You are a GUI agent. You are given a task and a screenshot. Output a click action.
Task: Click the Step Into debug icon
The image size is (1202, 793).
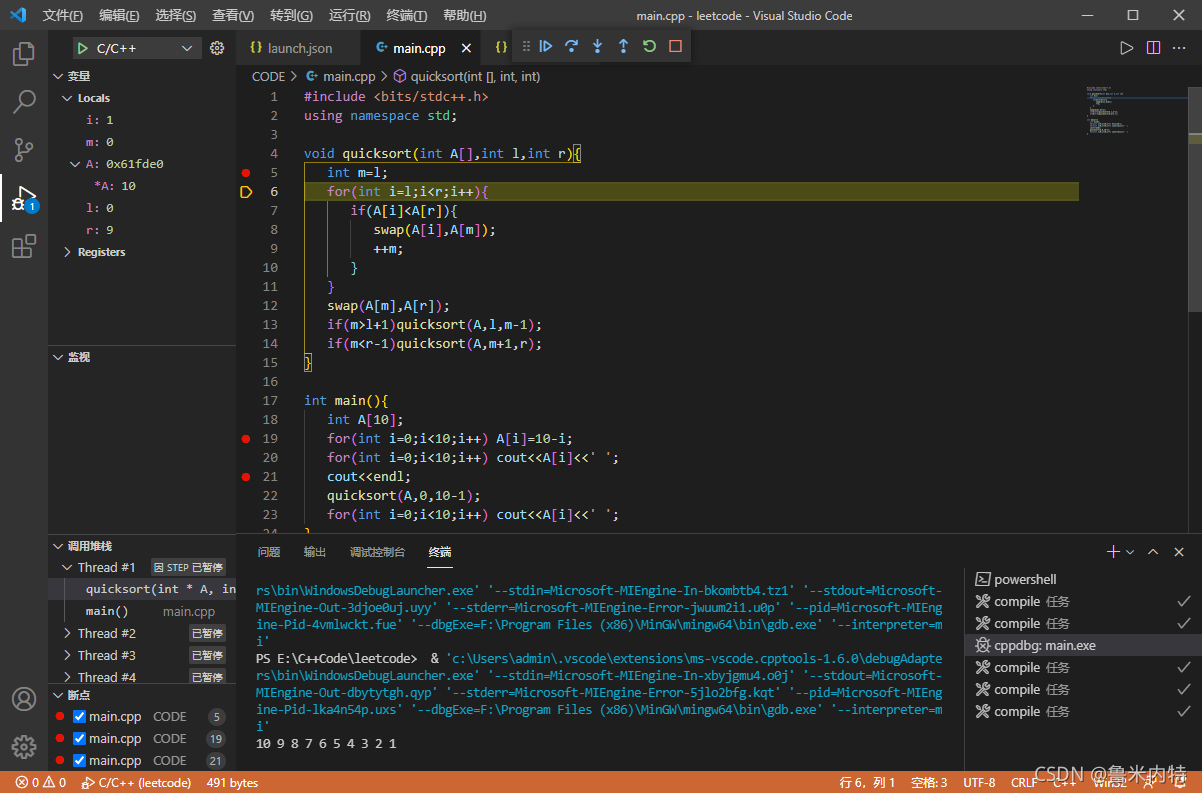[x=596, y=46]
